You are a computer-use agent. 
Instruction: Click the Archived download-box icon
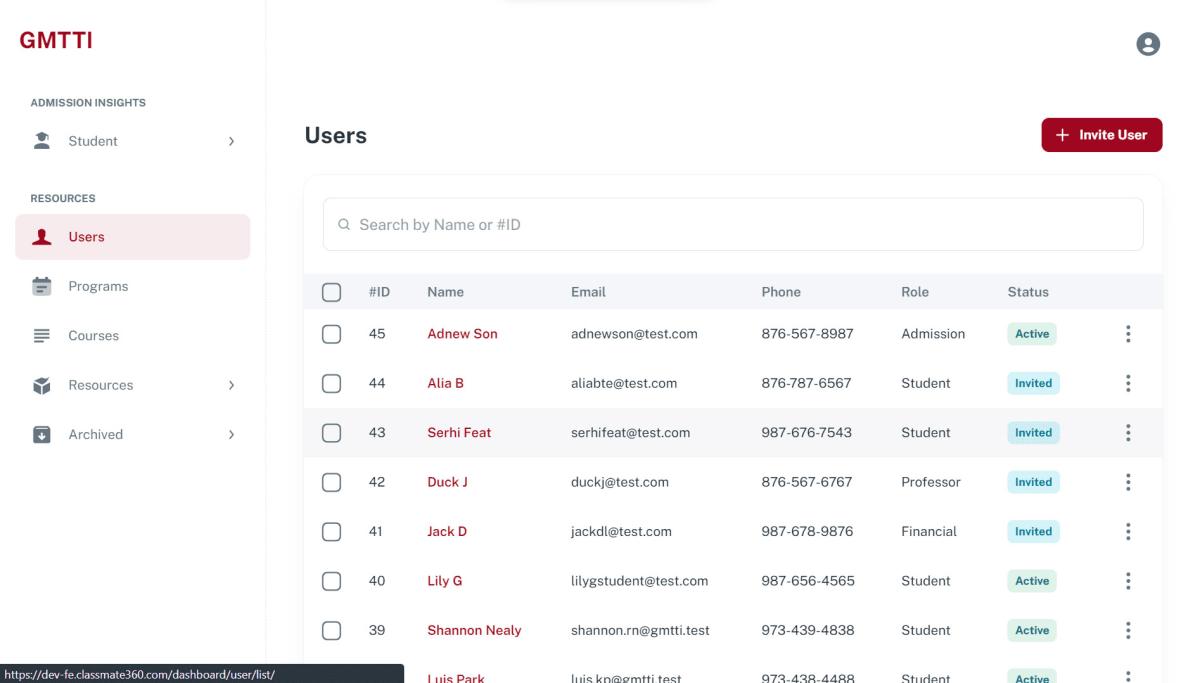[42, 434]
